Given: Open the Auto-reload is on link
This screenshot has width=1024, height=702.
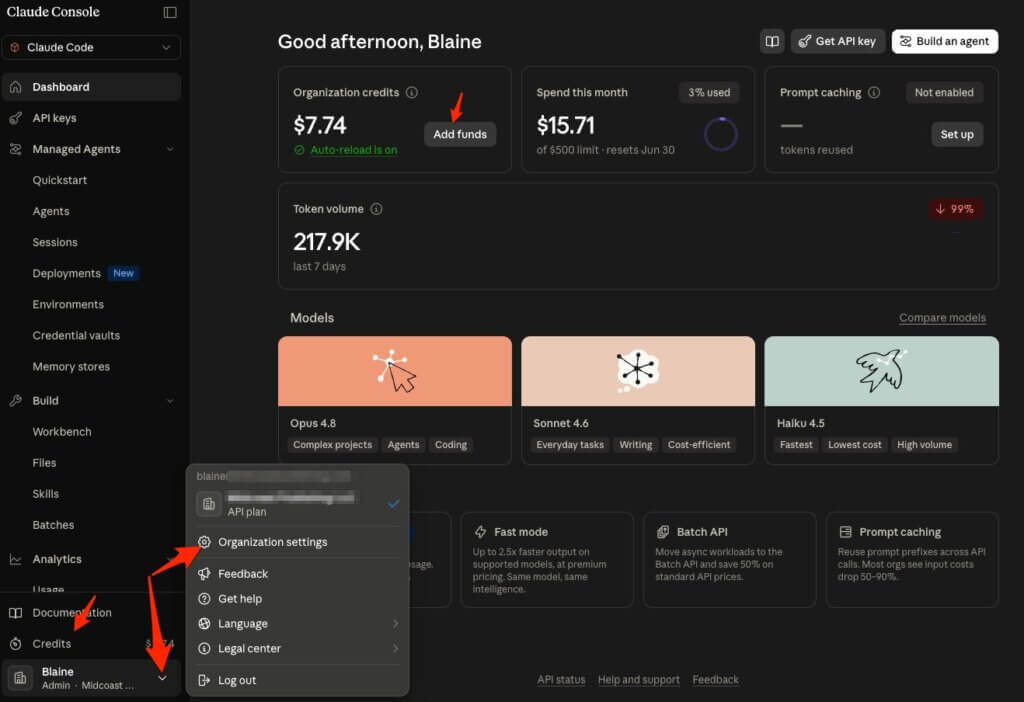Looking at the screenshot, I should [353, 150].
